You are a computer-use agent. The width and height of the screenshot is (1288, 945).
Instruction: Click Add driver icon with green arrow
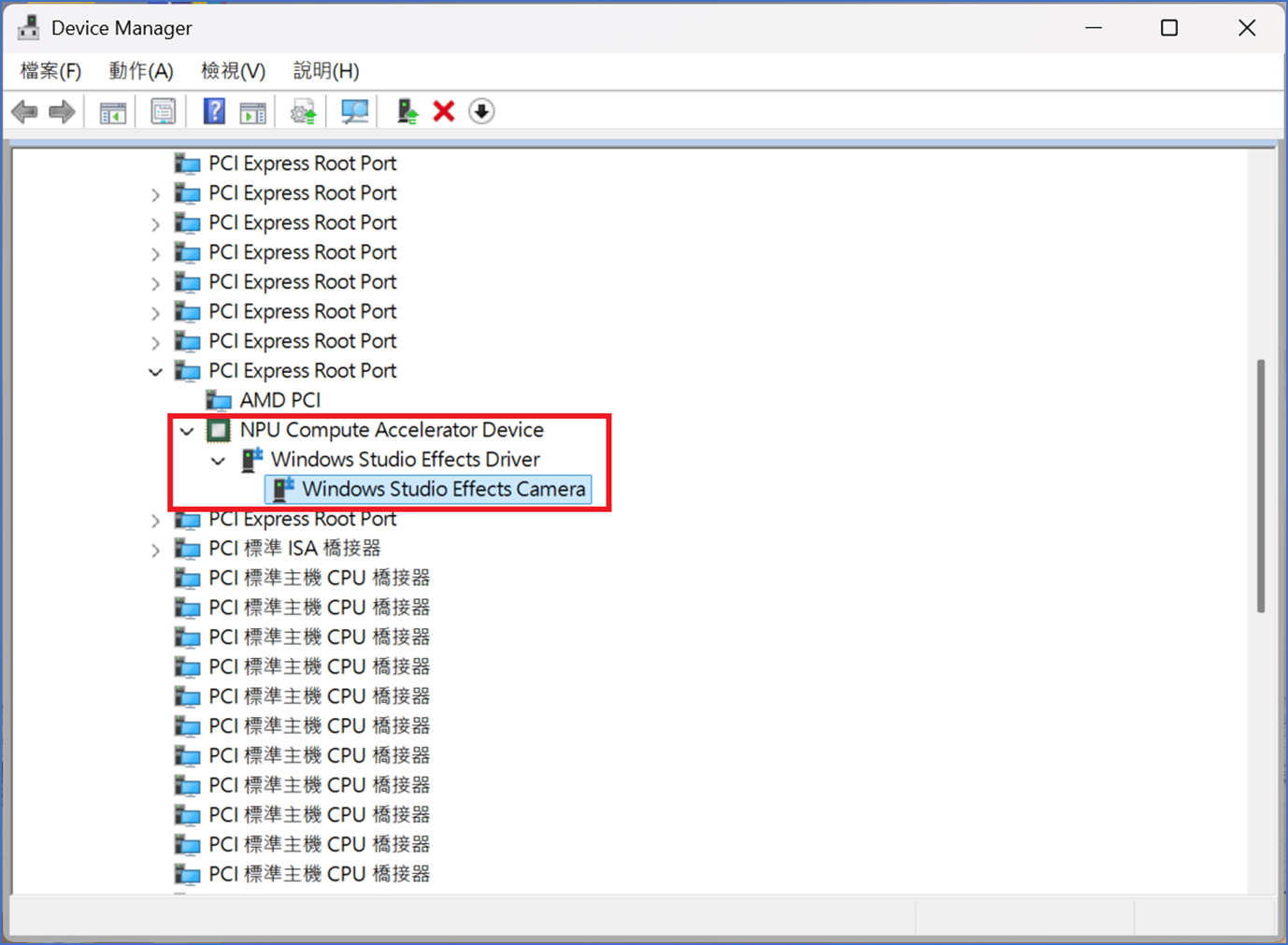[x=407, y=112]
